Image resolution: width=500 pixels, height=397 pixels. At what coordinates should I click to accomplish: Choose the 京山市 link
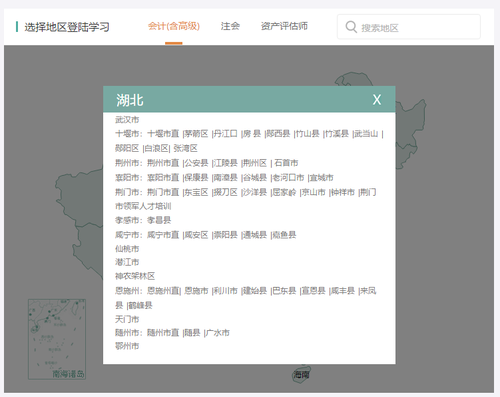coord(314,192)
